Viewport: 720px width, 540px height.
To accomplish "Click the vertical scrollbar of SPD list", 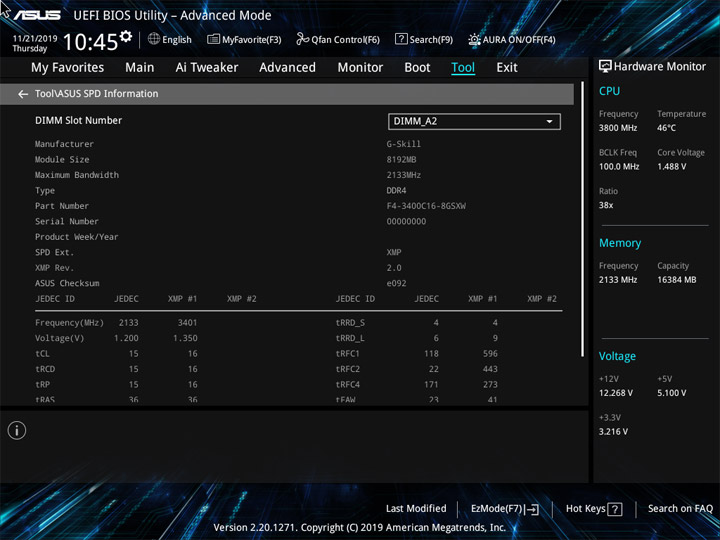I will (583, 219).
